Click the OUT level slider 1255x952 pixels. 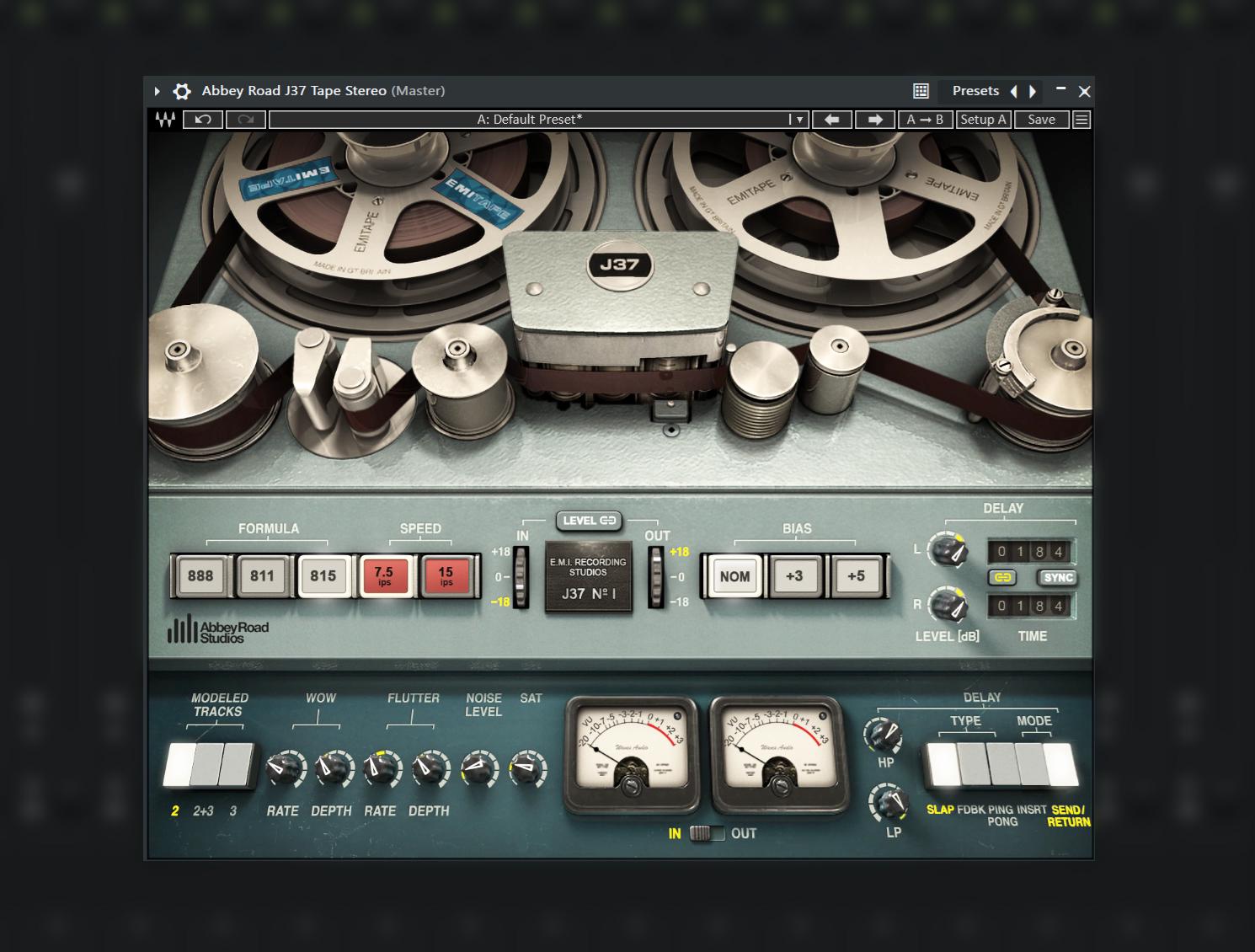coord(655,577)
